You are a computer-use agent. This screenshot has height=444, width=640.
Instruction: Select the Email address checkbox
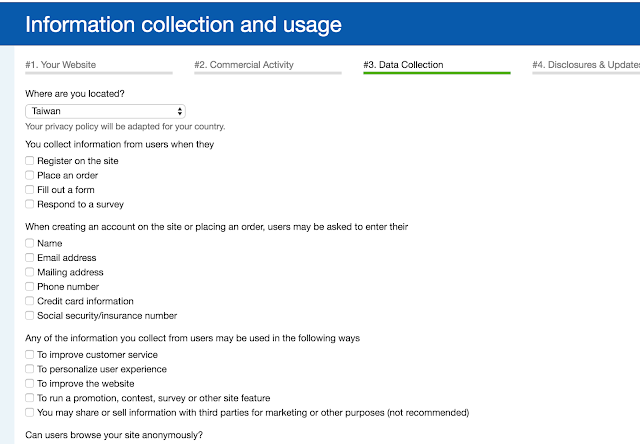[x=29, y=258]
